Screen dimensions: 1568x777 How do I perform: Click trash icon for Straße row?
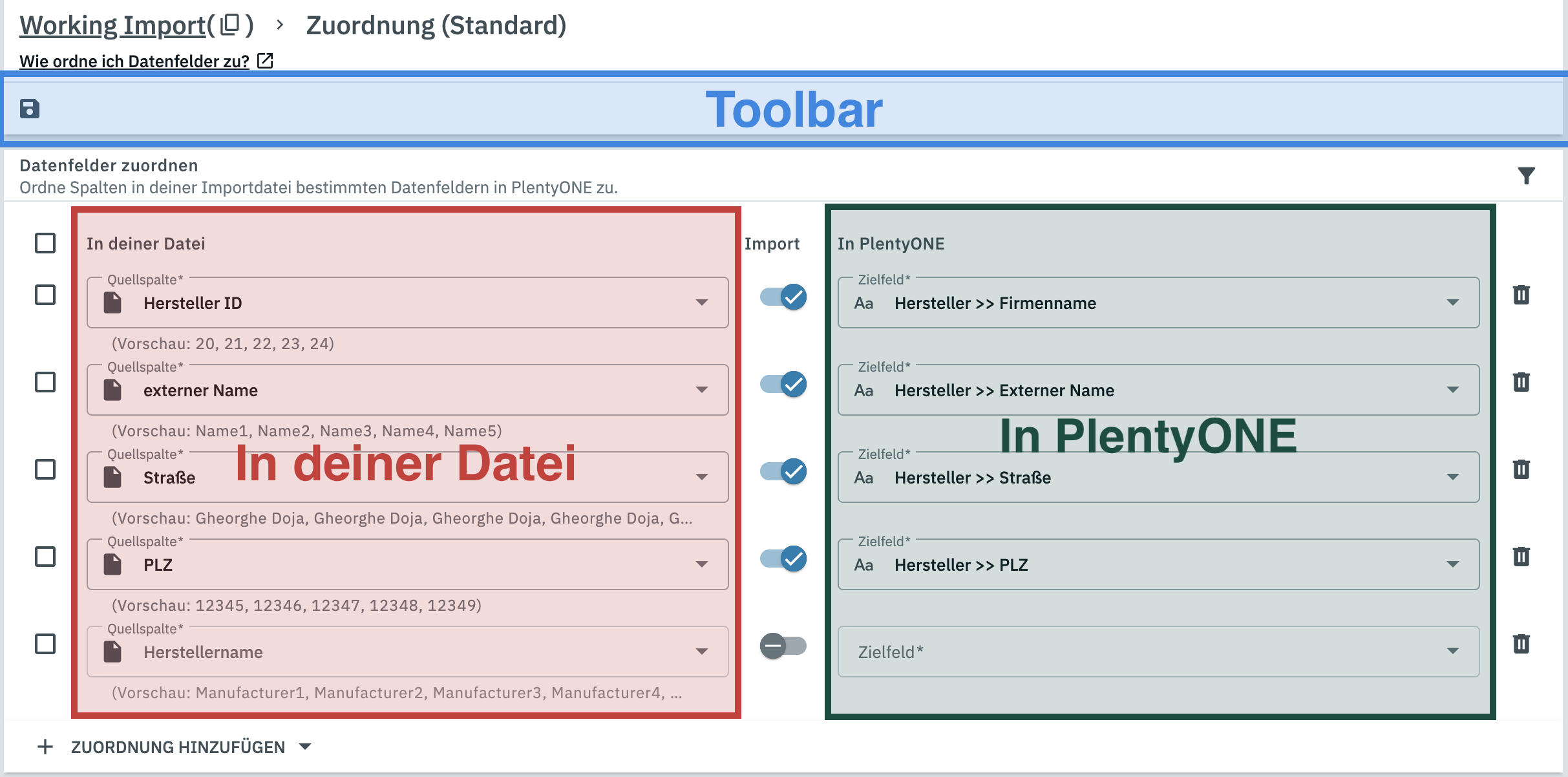1521,469
